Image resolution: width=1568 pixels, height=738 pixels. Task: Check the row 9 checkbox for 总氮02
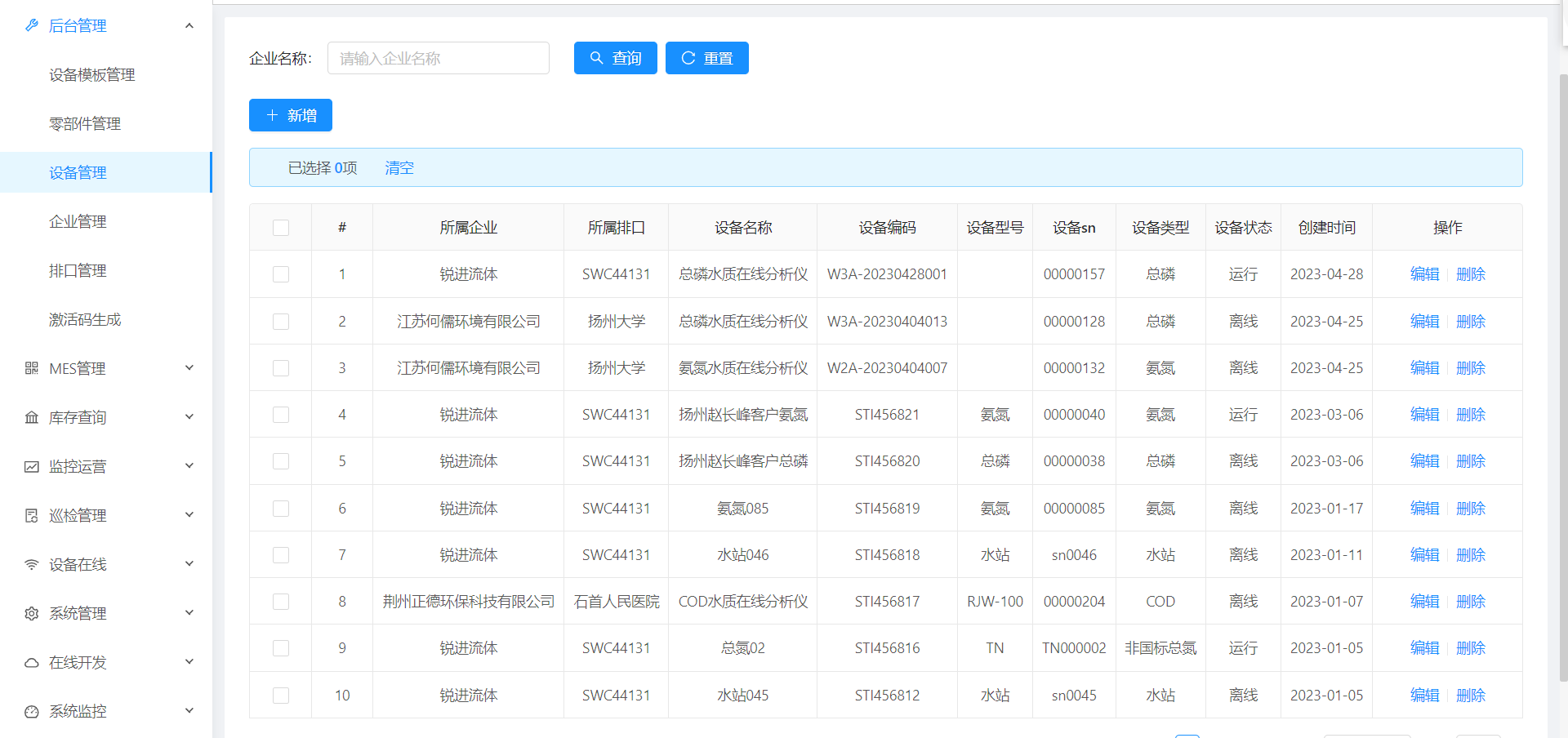[x=281, y=648]
